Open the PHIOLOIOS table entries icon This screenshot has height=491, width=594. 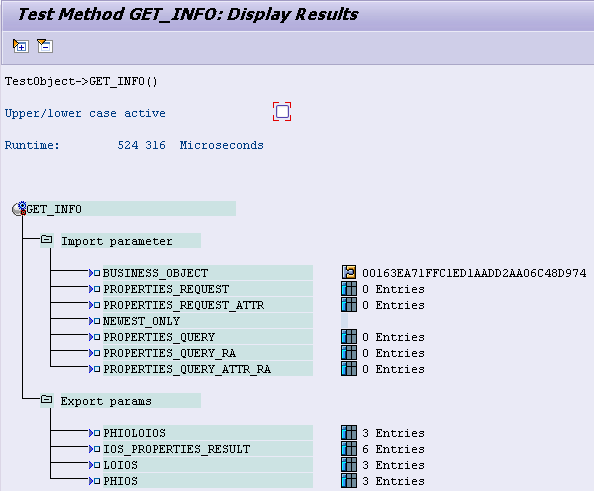(x=349, y=433)
